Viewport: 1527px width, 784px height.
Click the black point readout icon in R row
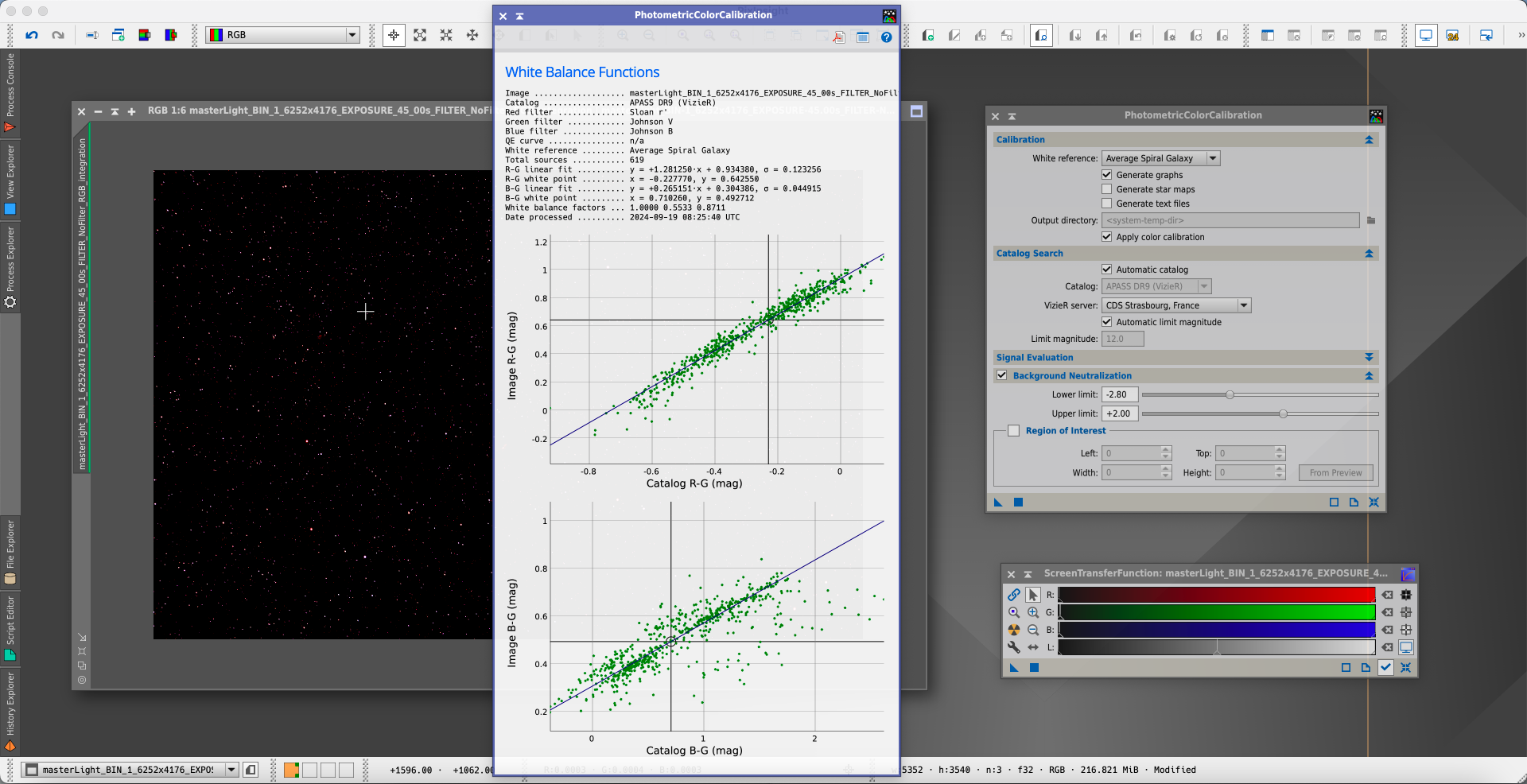click(1406, 595)
